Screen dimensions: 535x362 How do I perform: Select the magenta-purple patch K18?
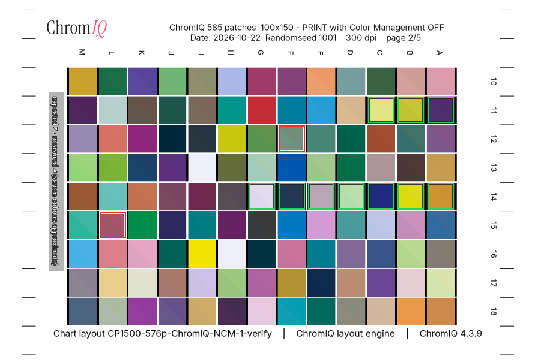point(142,311)
